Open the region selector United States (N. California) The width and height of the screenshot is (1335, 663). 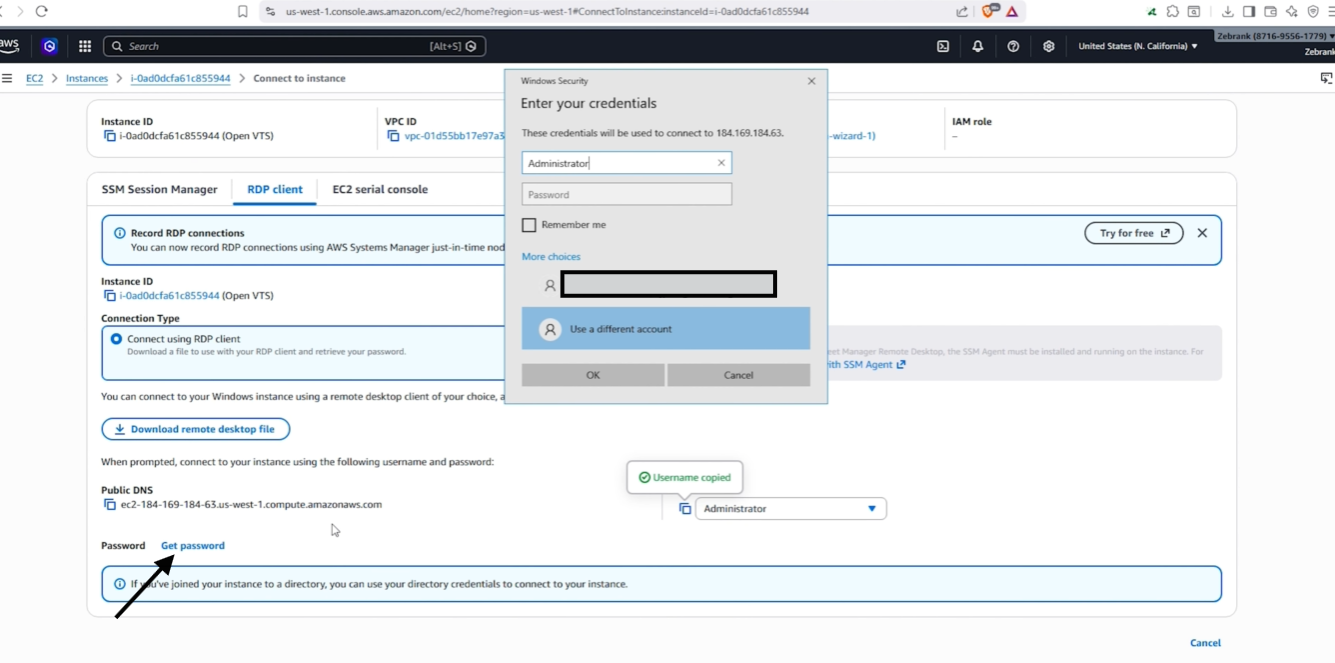tap(1138, 46)
